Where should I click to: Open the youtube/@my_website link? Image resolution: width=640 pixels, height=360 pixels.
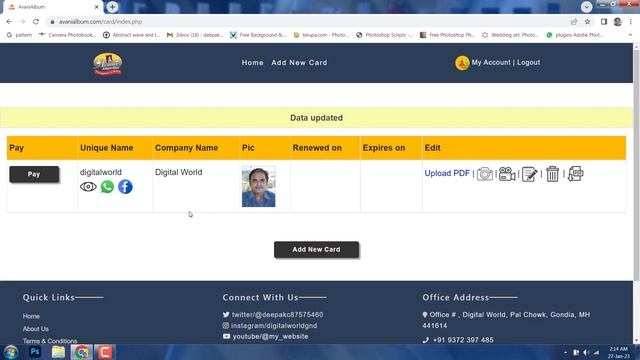point(270,337)
